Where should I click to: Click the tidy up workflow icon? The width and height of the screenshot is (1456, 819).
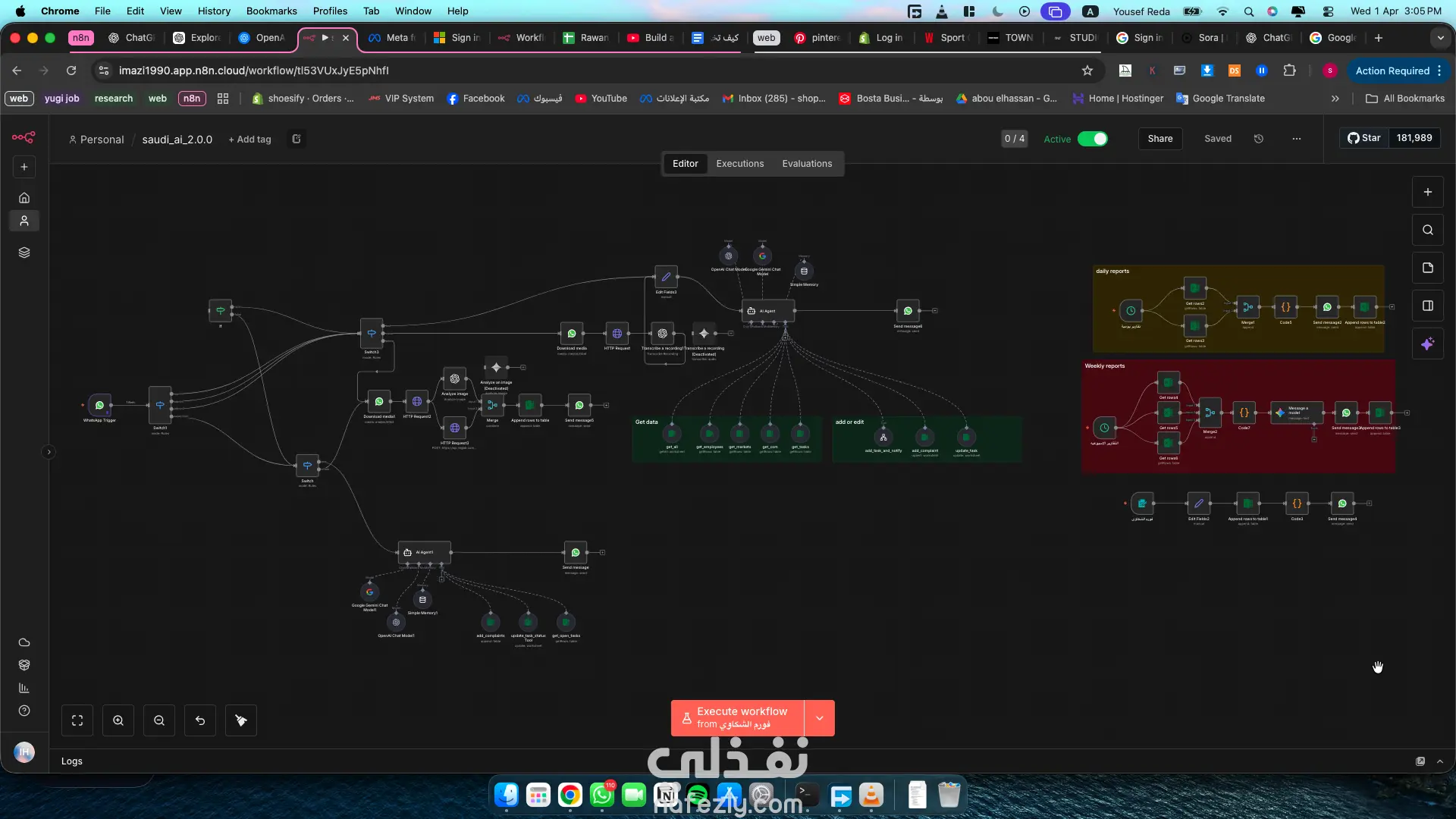[x=241, y=720]
